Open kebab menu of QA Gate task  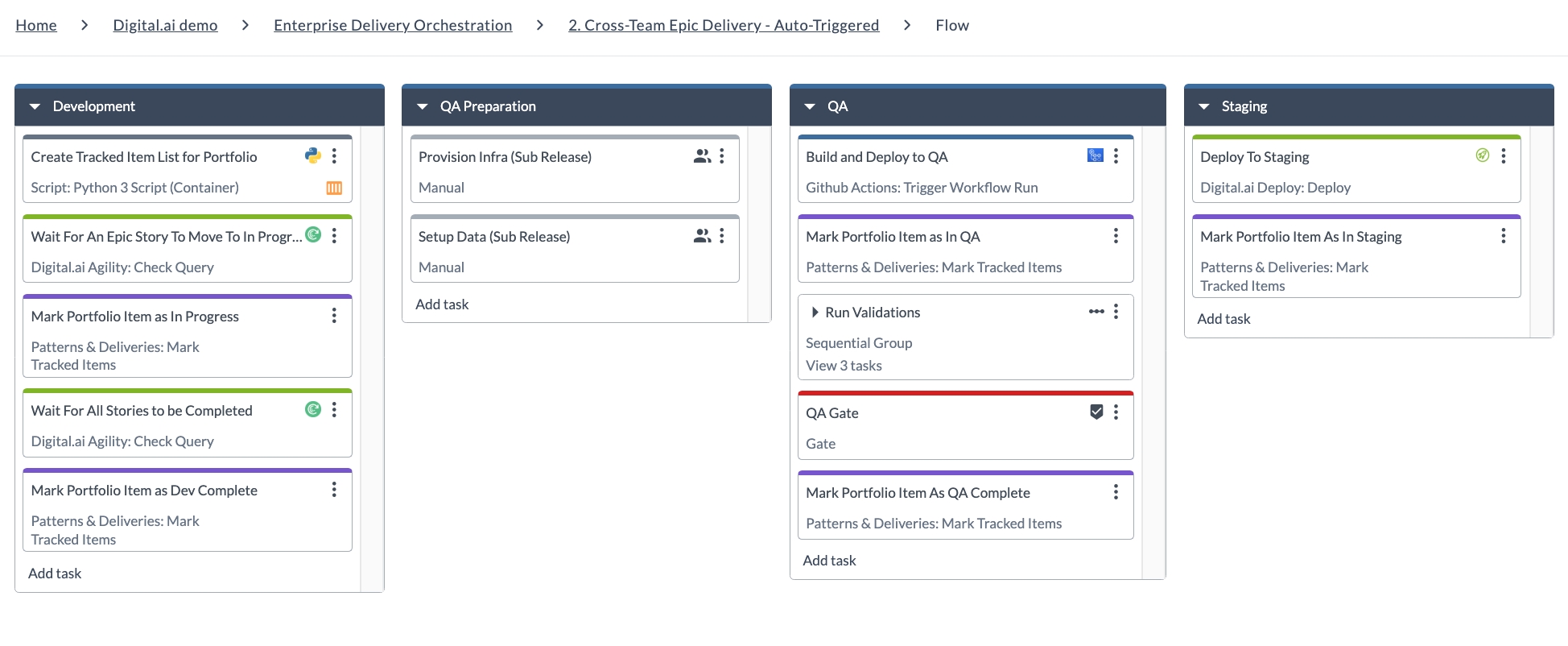click(1116, 412)
